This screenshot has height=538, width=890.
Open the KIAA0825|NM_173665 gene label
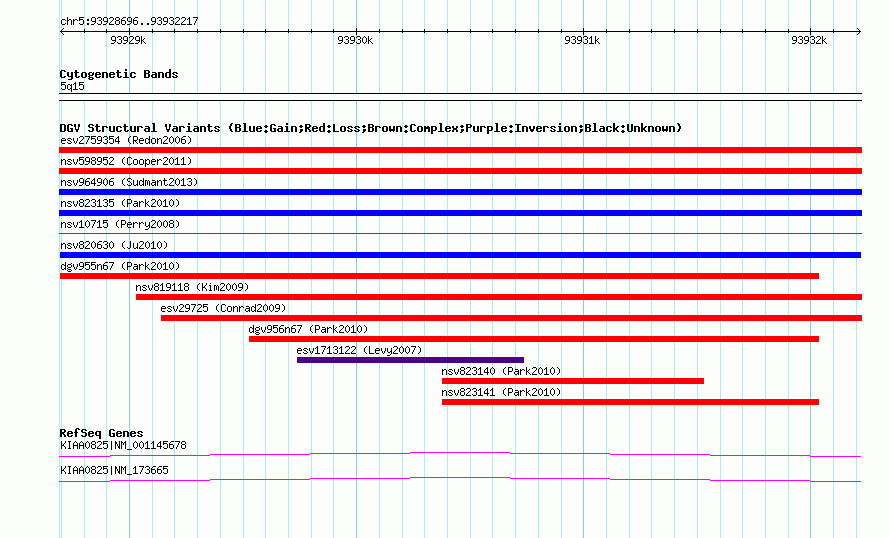click(114, 470)
